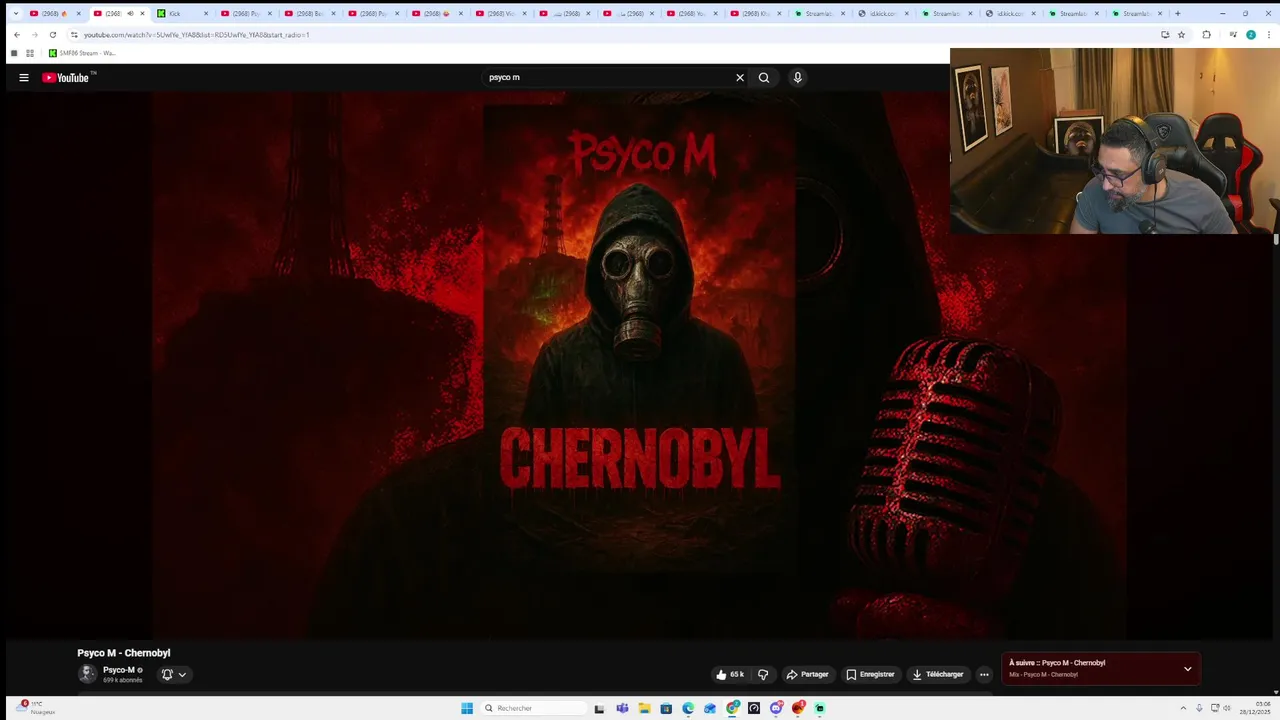This screenshot has height=720, width=1280.
Task: Click the streamer webcam overlay
Action: pos(1114,141)
